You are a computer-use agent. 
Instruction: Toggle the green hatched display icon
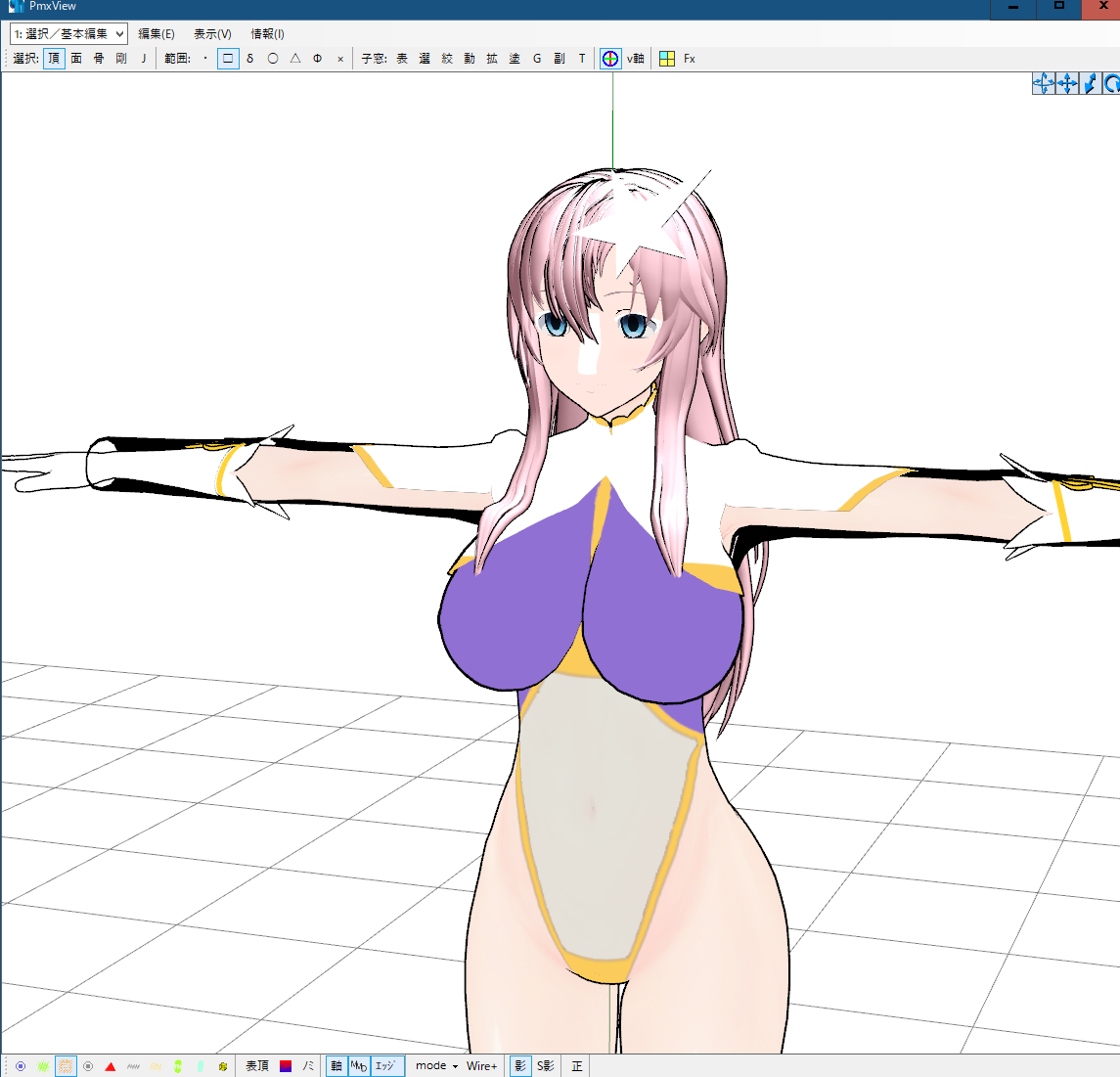(x=43, y=1066)
